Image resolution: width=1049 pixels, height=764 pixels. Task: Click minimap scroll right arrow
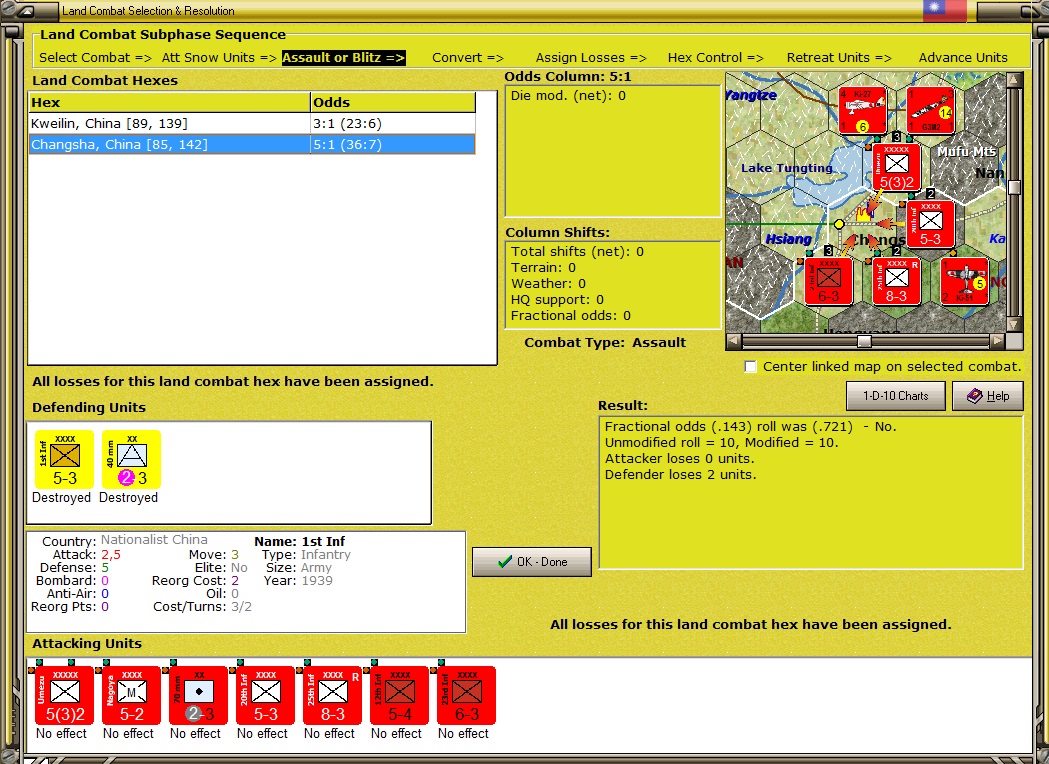[997, 341]
